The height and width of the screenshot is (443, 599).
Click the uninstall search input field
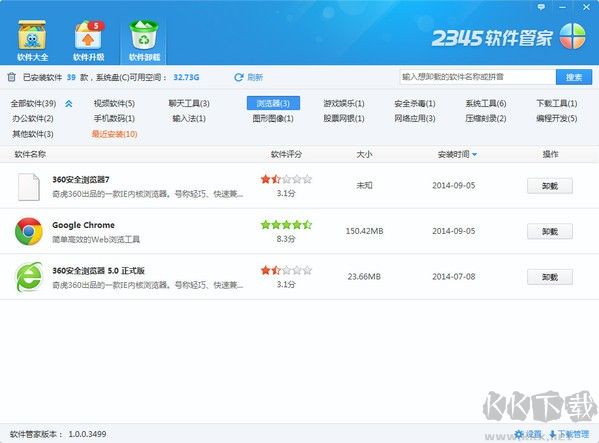[x=478, y=77]
